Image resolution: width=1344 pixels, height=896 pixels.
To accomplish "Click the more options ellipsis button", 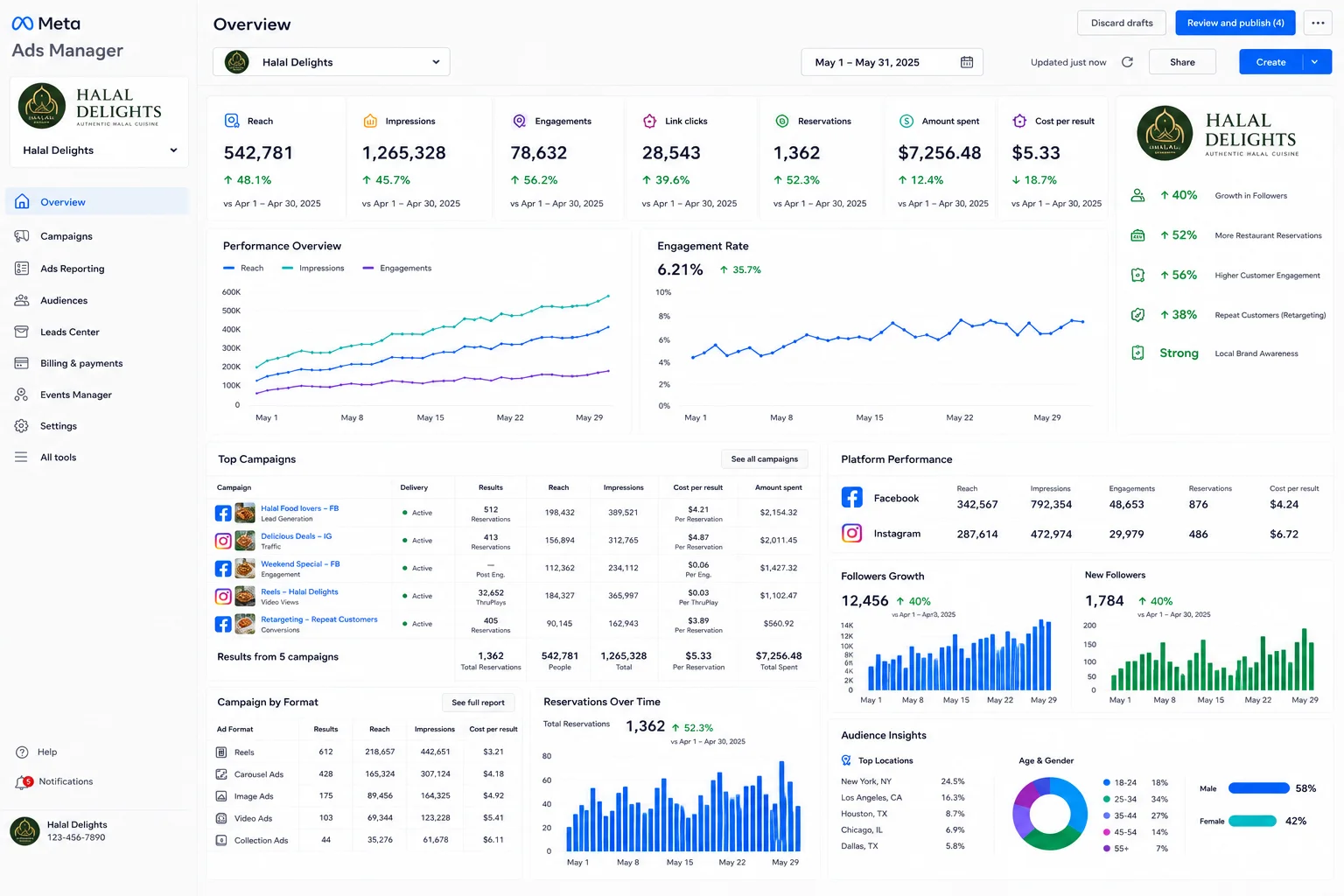I will (1318, 23).
